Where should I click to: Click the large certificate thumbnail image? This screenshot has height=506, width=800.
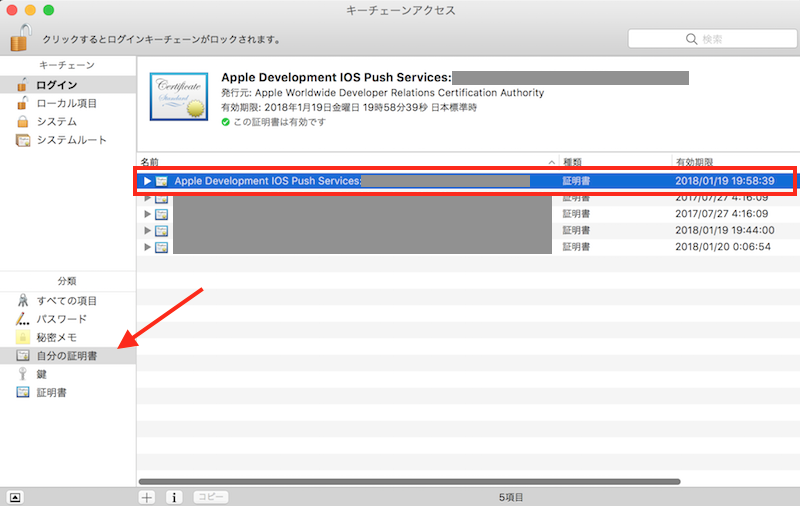[x=179, y=96]
